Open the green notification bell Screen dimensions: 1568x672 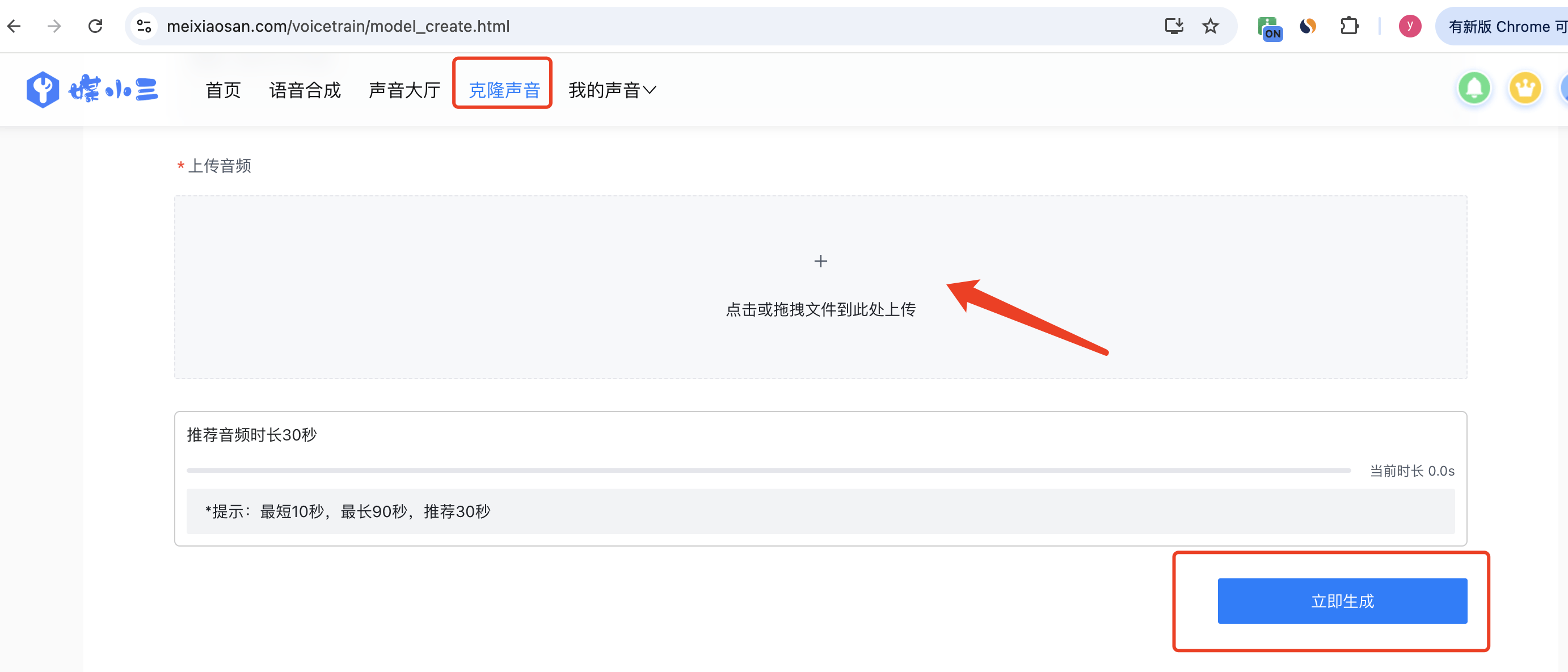tap(1474, 89)
